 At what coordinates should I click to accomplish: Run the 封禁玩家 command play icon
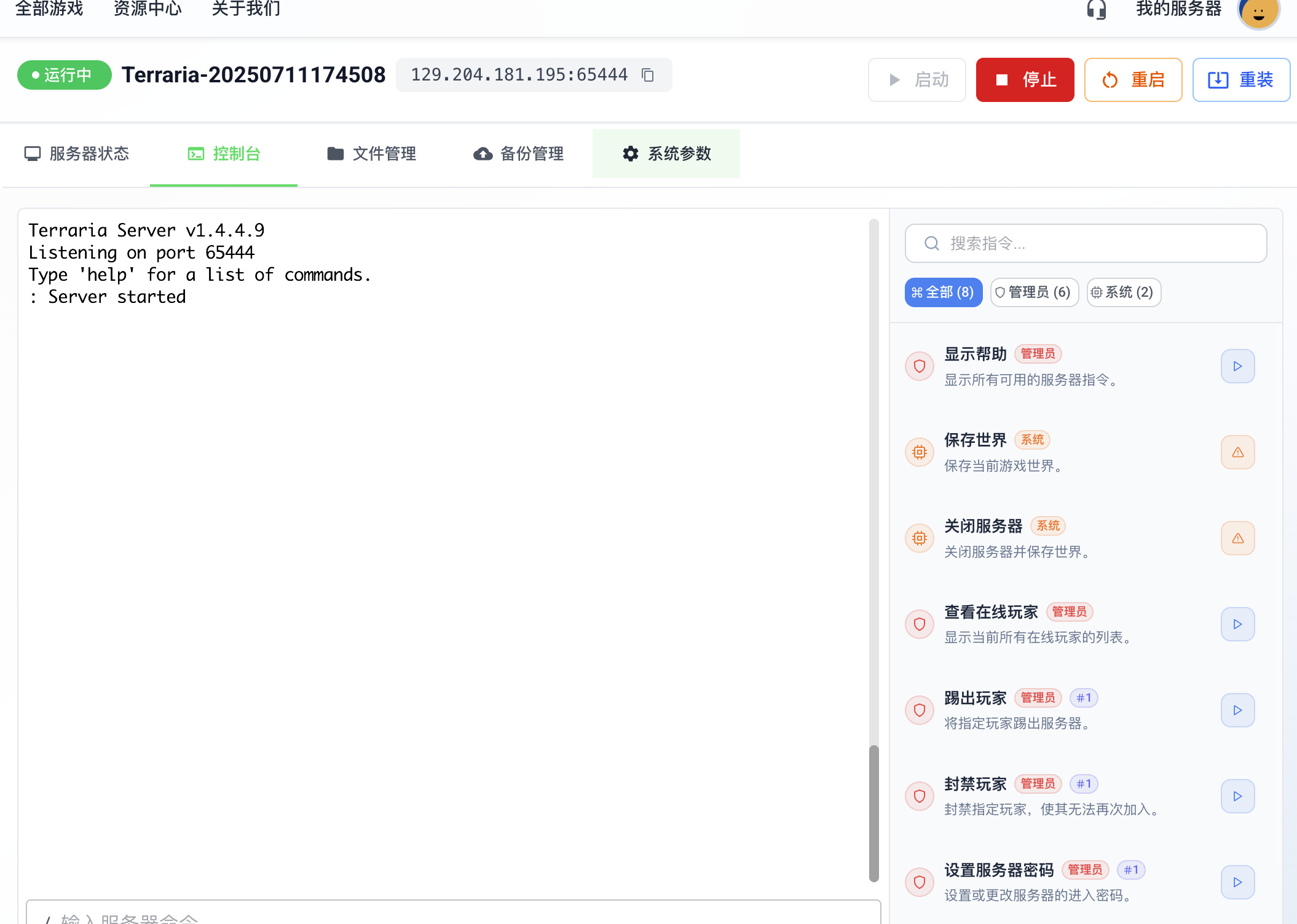point(1237,796)
